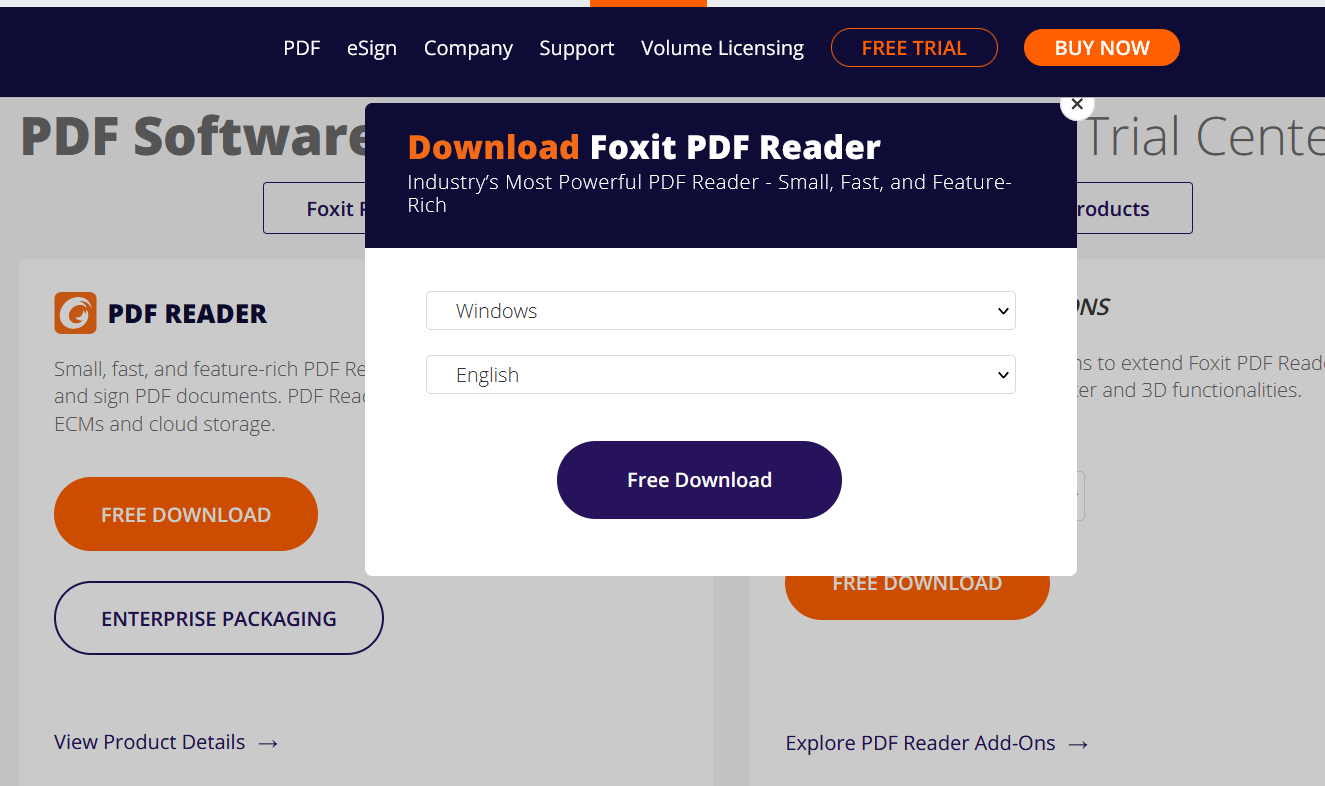
Task: Open Explore PDF Reader Add-Ons link
Action: [937, 743]
